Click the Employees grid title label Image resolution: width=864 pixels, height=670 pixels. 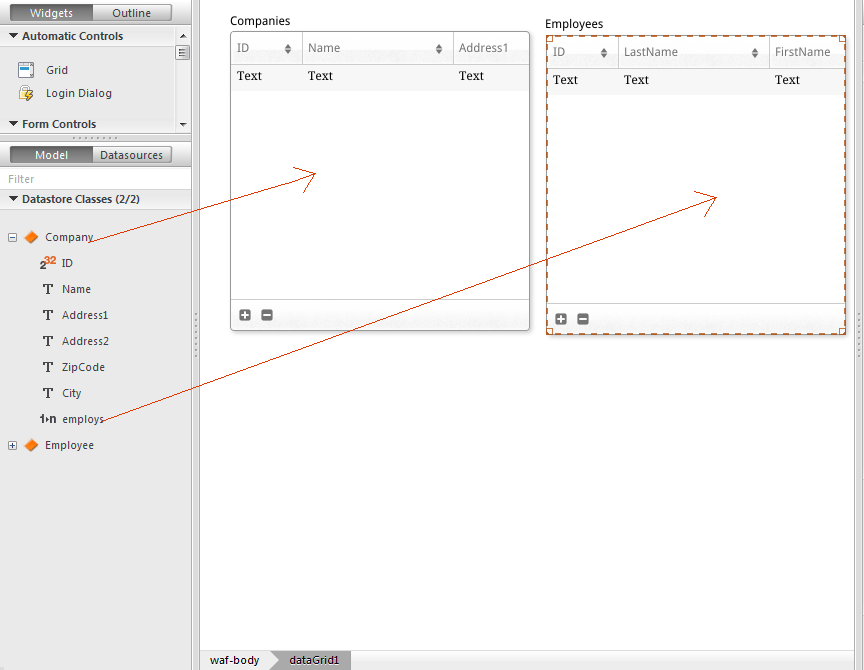pyautogui.click(x=574, y=24)
